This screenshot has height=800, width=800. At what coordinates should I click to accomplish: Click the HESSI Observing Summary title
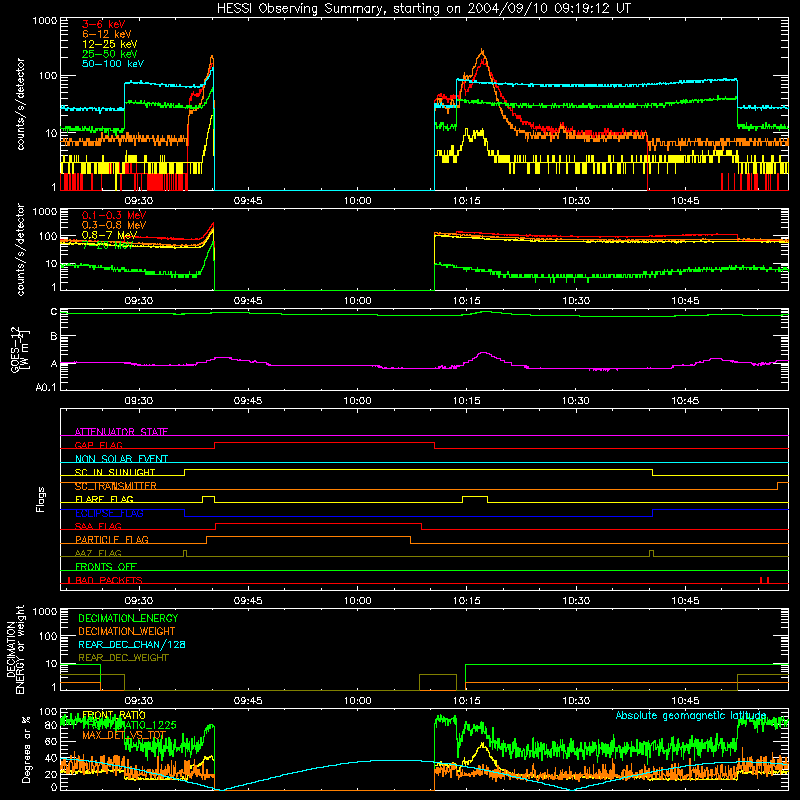[x=423, y=9]
